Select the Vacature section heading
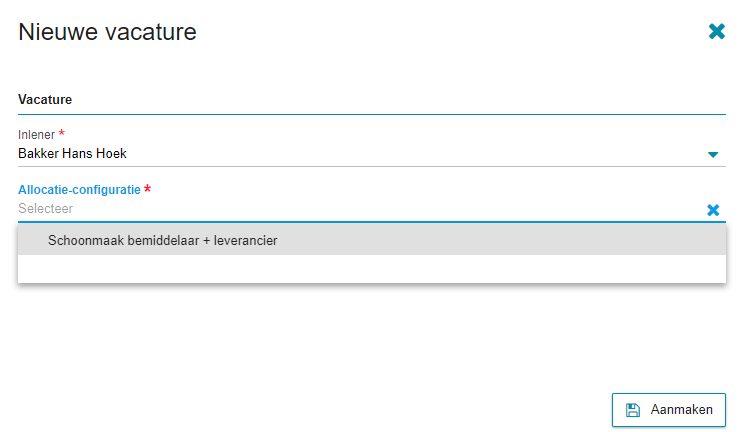This screenshot has width=746, height=432. click(x=45, y=99)
